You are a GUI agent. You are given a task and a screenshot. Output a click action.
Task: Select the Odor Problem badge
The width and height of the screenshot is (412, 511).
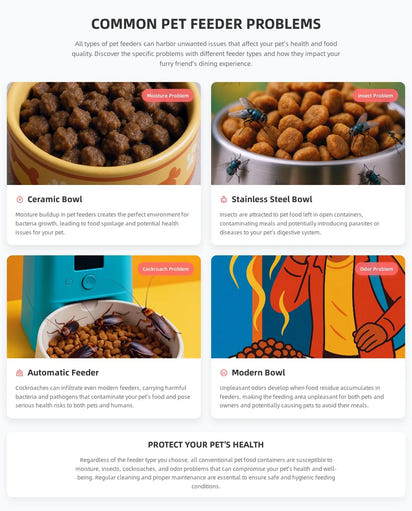(376, 269)
